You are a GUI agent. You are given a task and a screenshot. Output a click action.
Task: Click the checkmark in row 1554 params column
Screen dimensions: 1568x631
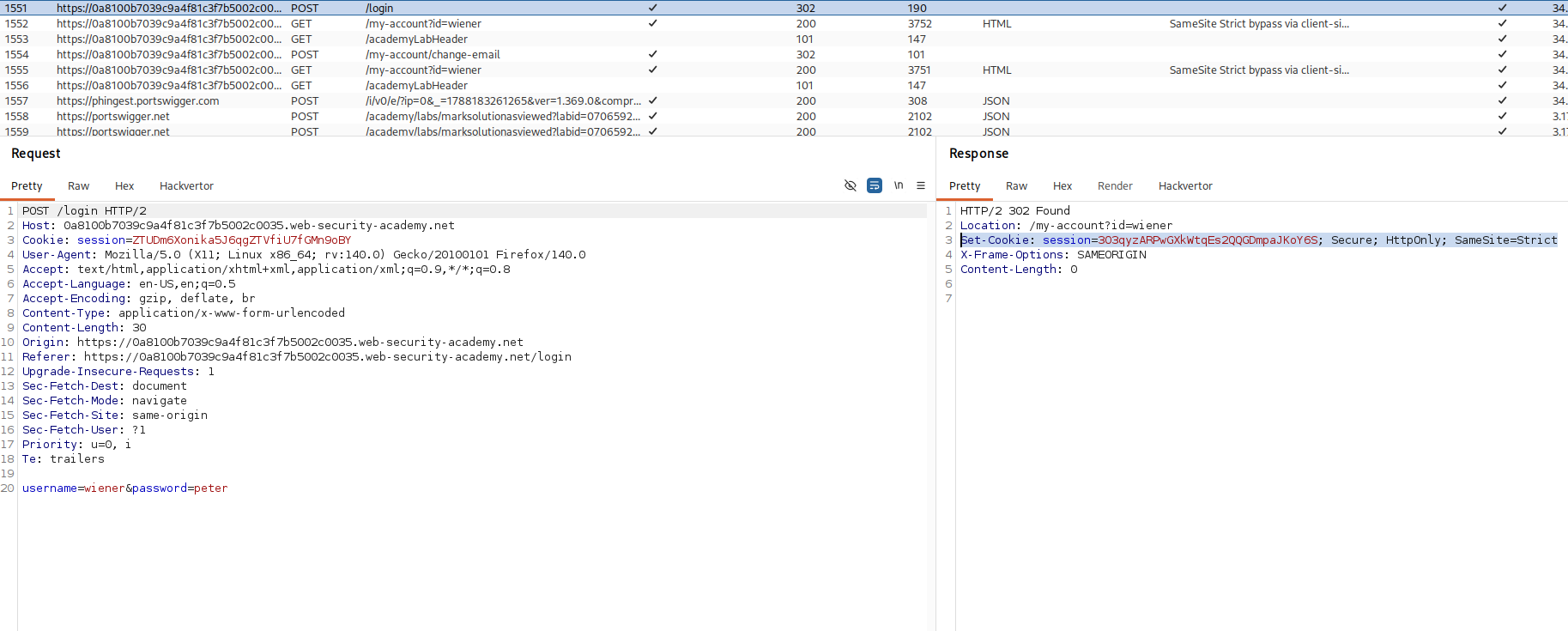(653, 54)
